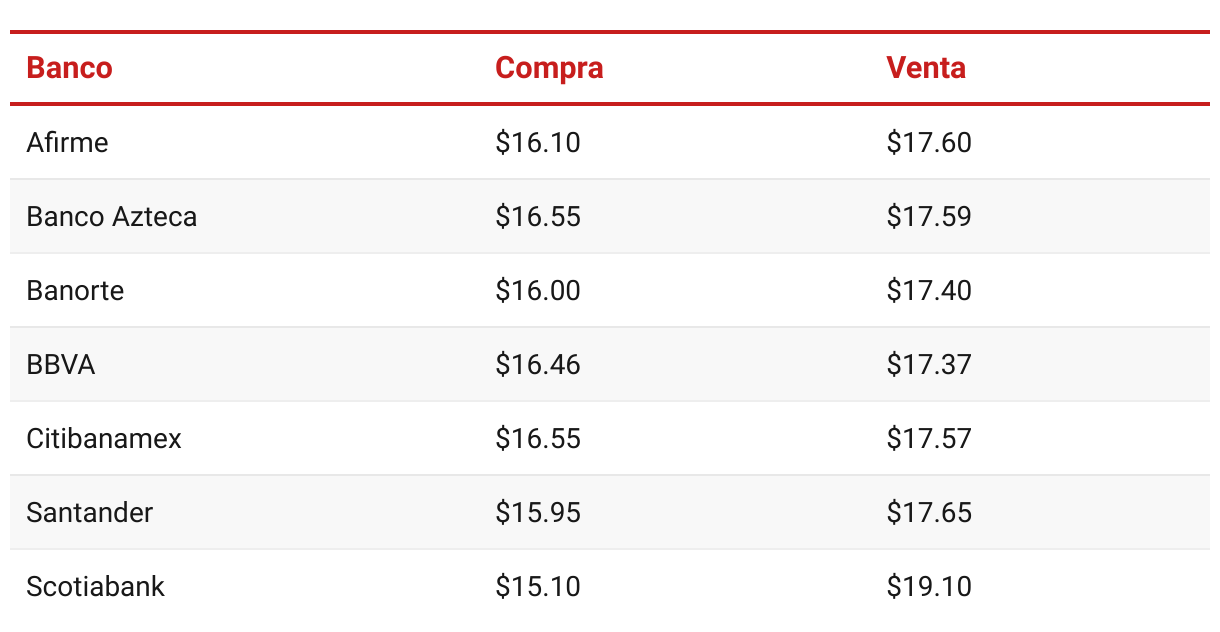This screenshot has height=632, width=1220.
Task: Click Banco Azteca's $17.59 venta value
Action: click(929, 216)
